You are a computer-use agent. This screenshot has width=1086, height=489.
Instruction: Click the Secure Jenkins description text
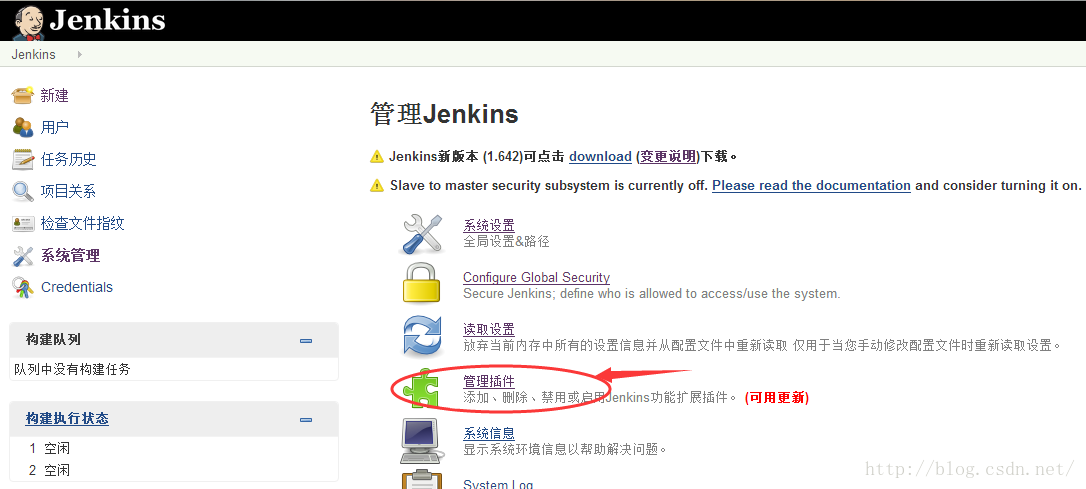tap(652, 294)
